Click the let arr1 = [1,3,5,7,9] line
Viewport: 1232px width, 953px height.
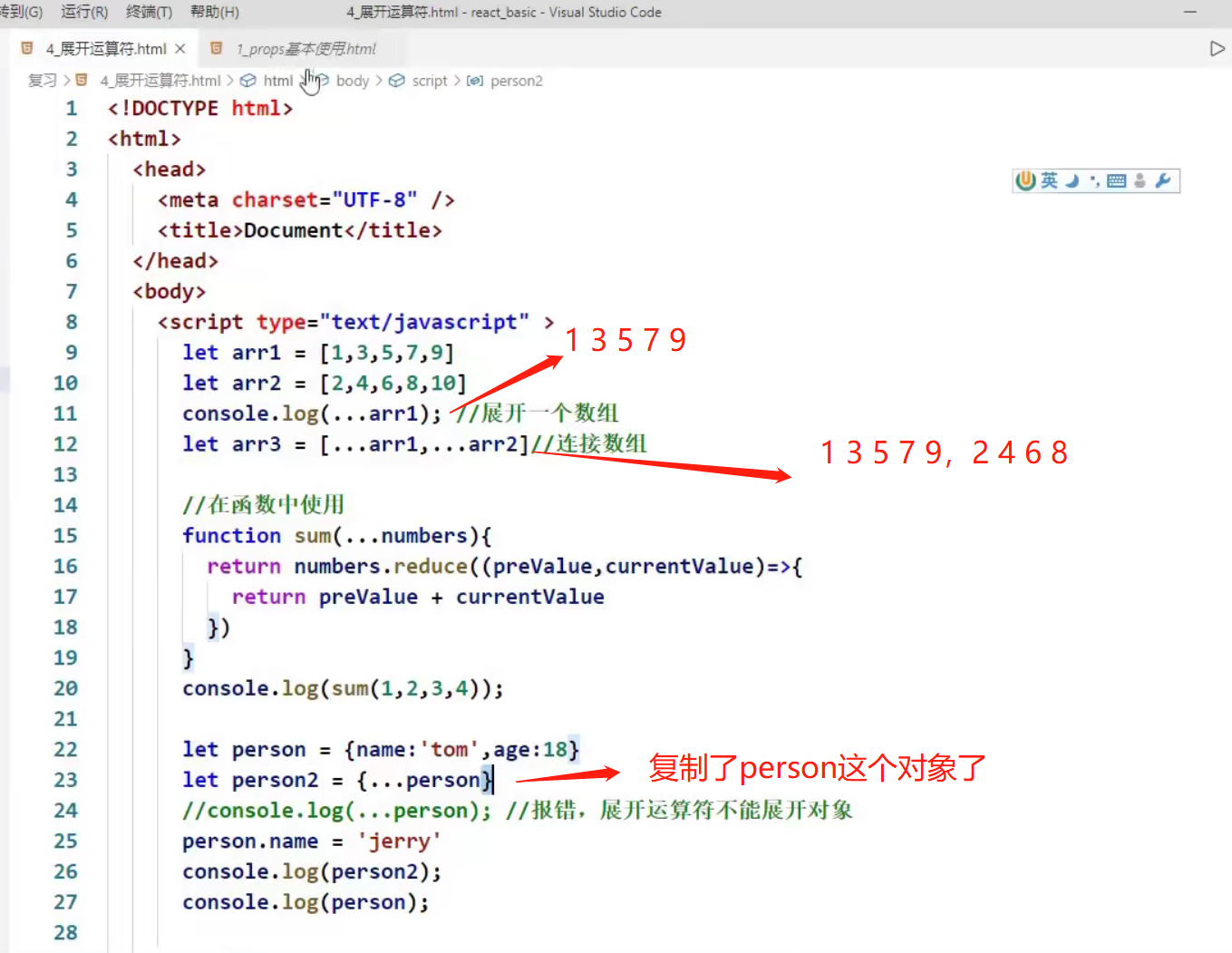pyautogui.click(x=318, y=353)
